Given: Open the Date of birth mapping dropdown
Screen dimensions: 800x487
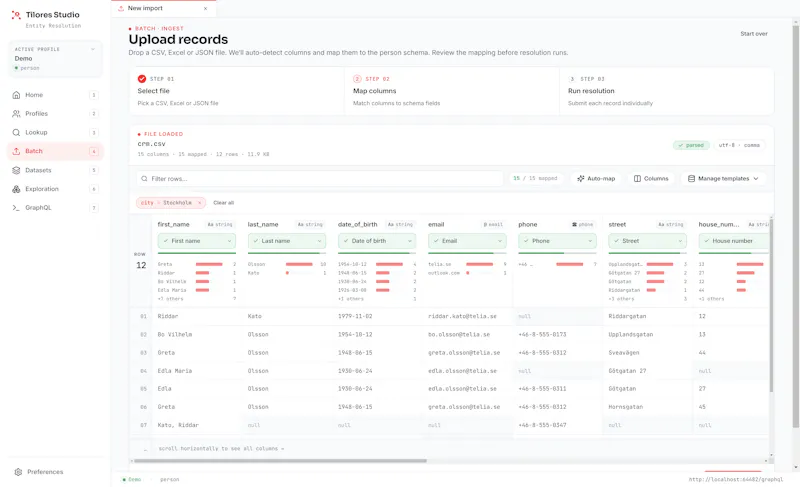Looking at the screenshot, I should click(377, 241).
